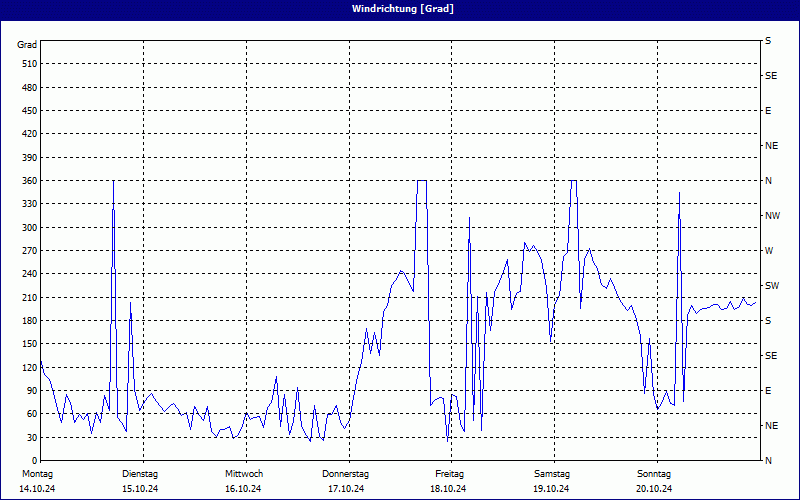Click the date 17.10.24
The width and height of the screenshot is (800, 500).
(x=346, y=489)
